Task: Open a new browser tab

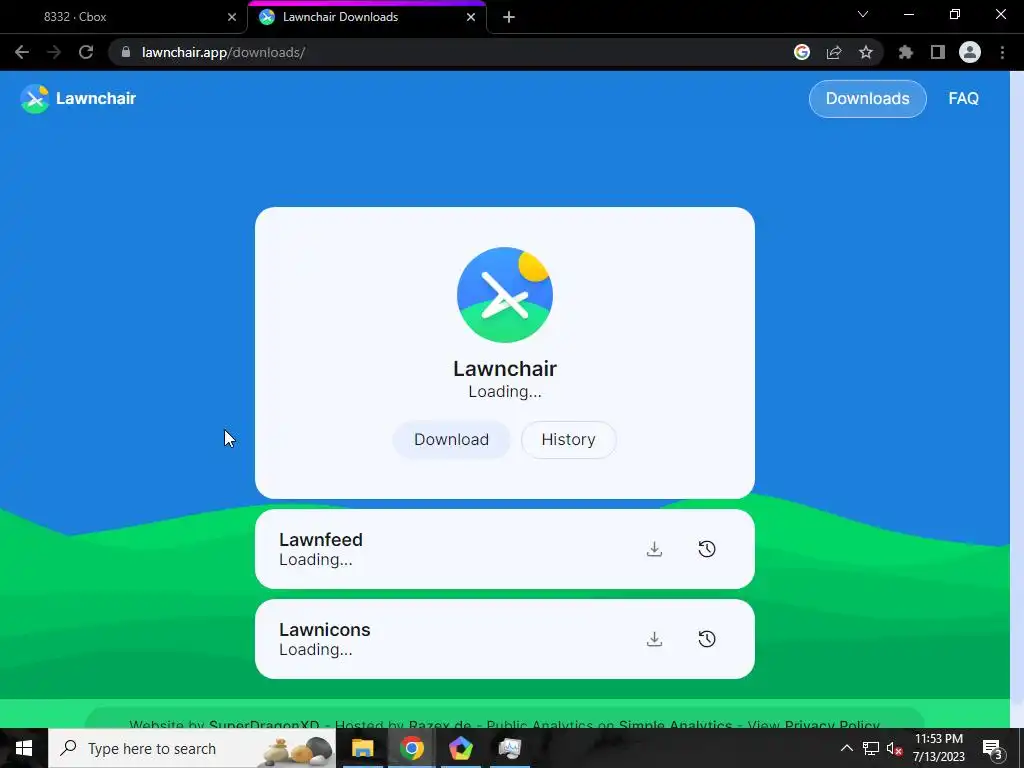Action: [509, 17]
